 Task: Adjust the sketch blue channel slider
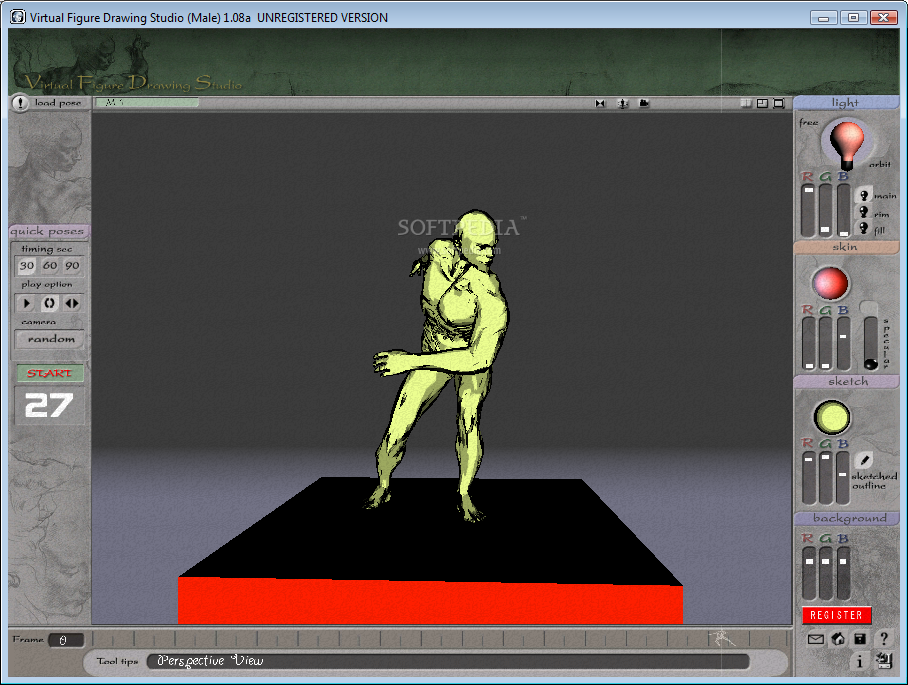pos(843,478)
